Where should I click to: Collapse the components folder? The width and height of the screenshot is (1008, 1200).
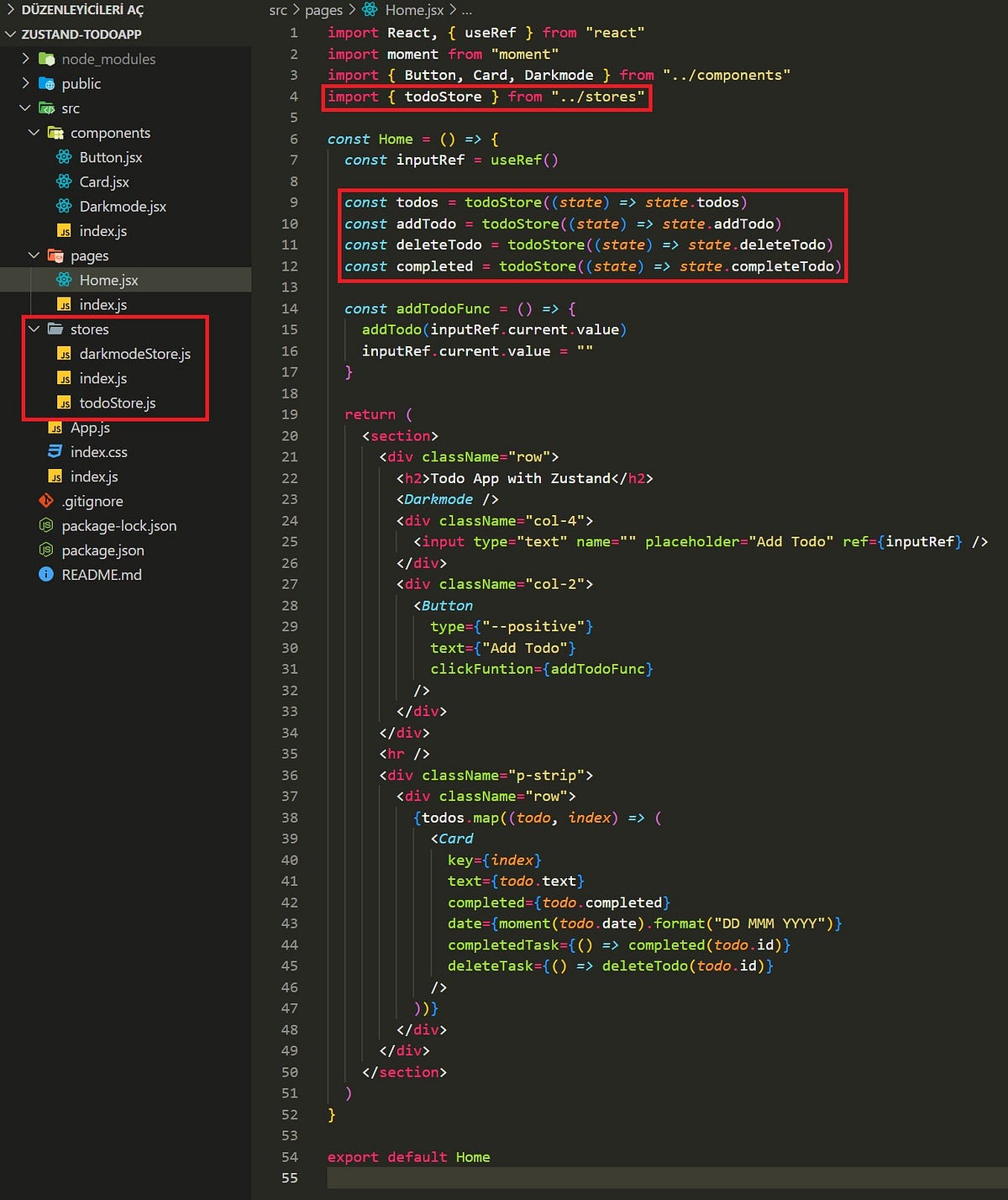[x=34, y=133]
